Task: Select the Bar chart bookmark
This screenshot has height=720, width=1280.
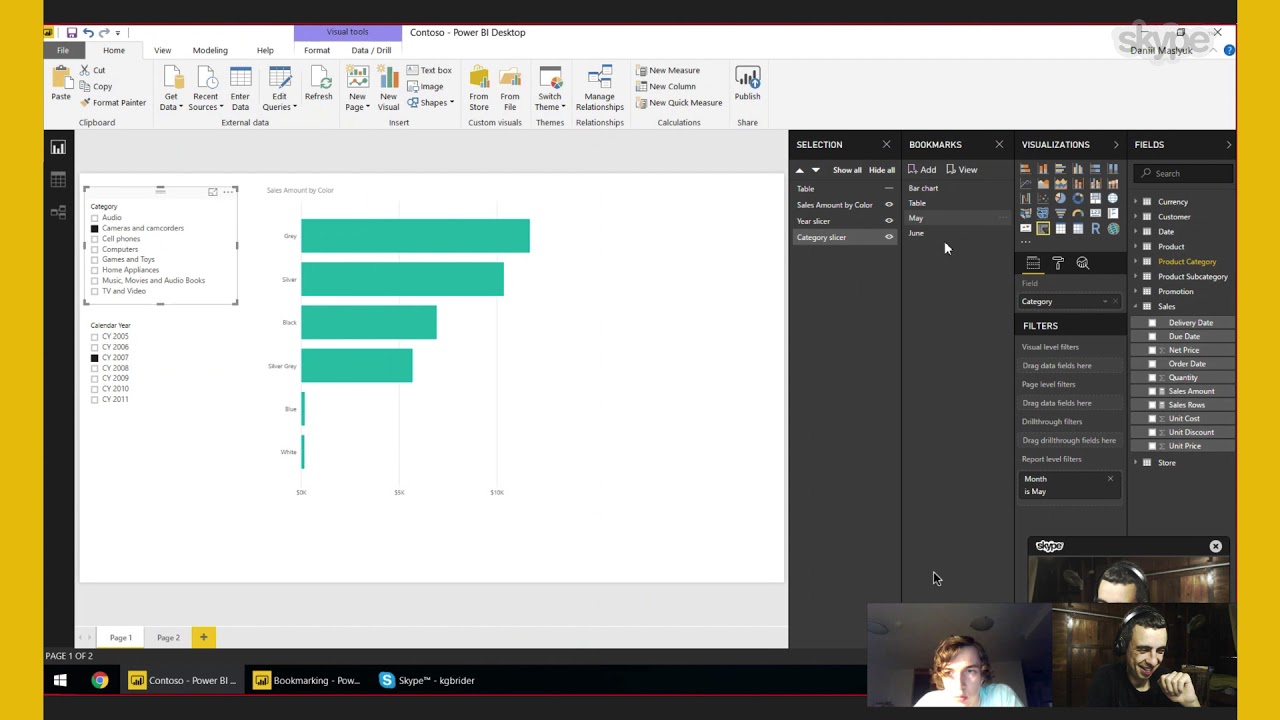Action: point(923,188)
